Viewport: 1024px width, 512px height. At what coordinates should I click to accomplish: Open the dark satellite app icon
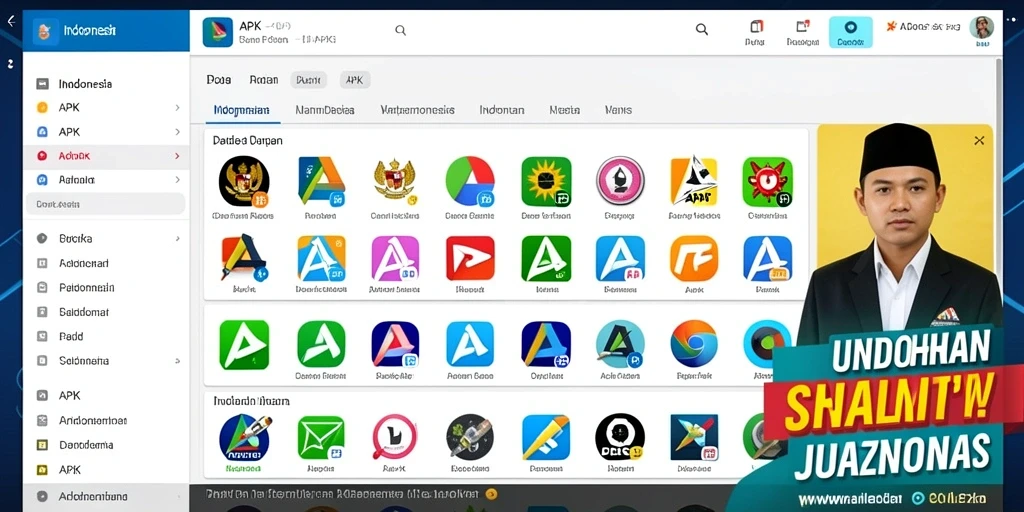tap(470, 437)
